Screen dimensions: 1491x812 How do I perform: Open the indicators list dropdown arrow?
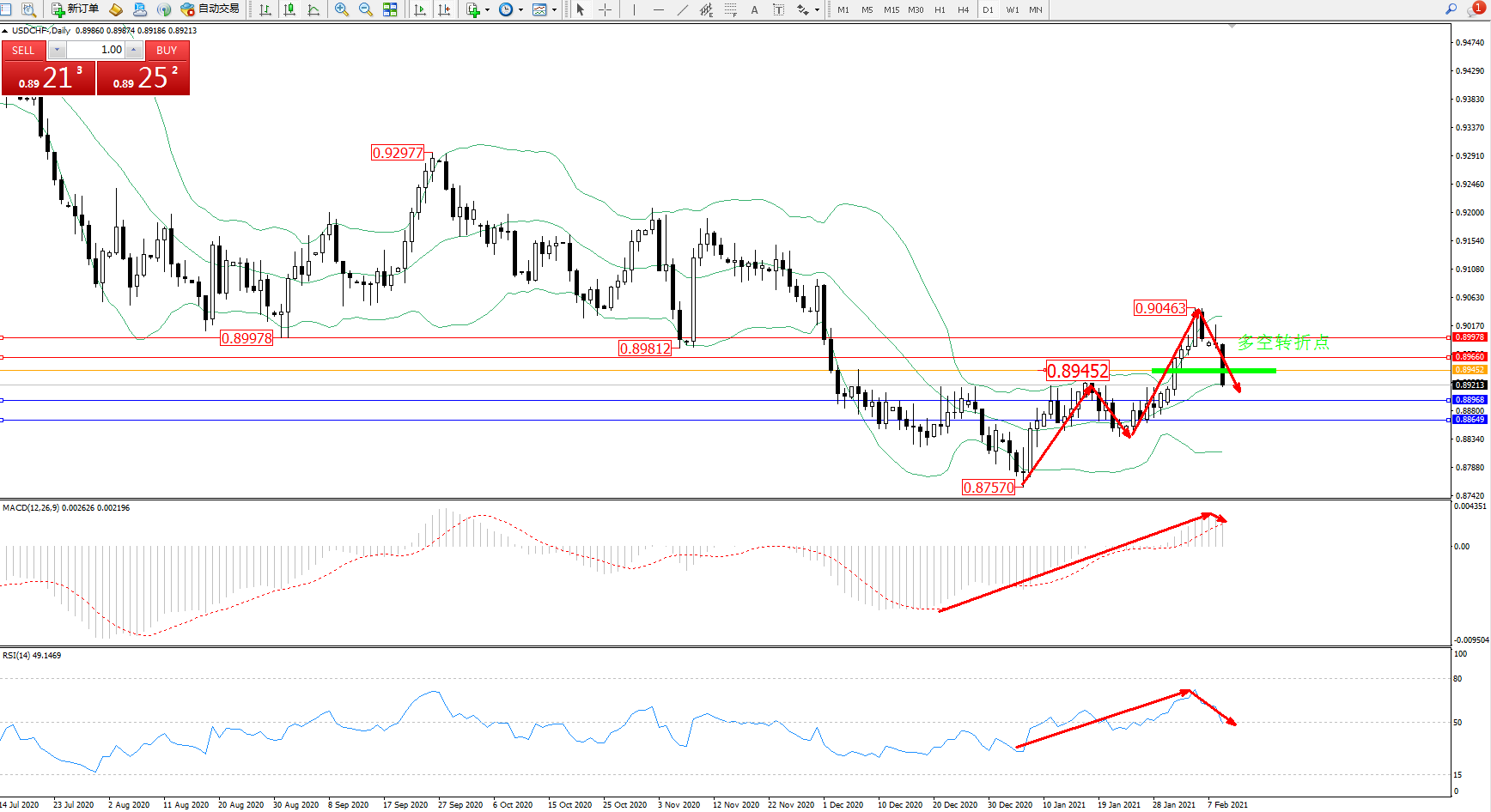coord(487,10)
